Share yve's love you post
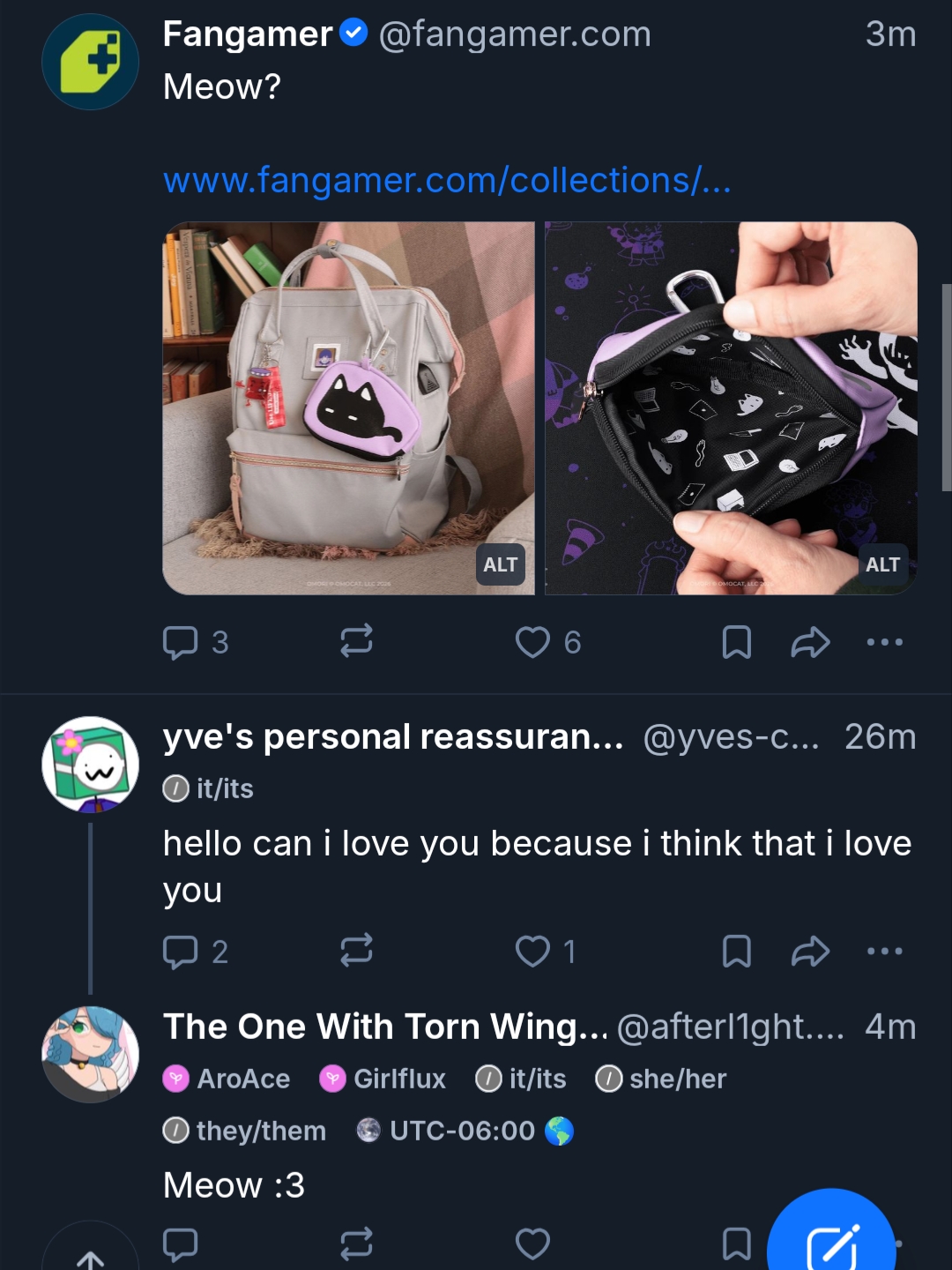The width and height of the screenshot is (952, 1270). 810,952
